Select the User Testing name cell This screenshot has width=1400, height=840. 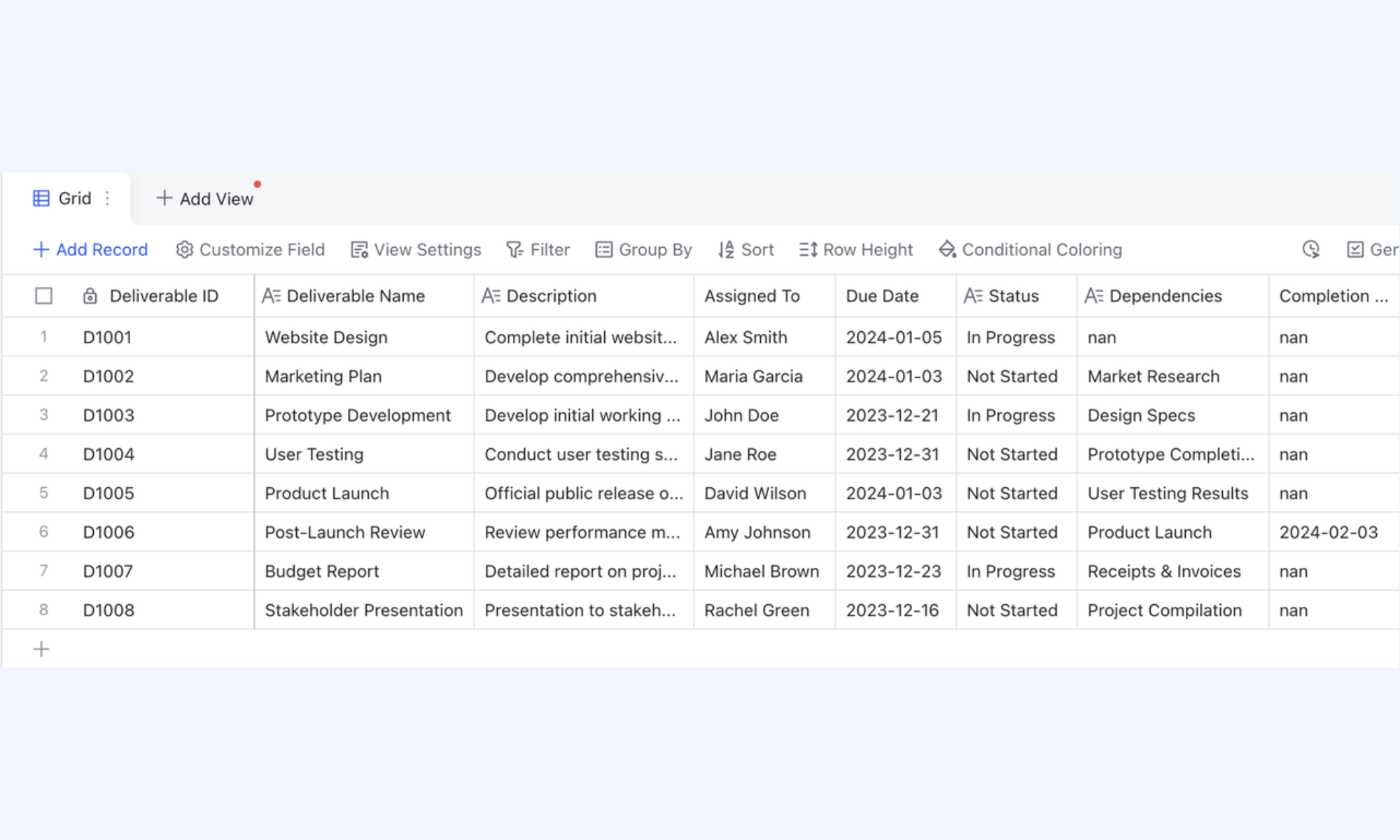click(364, 454)
